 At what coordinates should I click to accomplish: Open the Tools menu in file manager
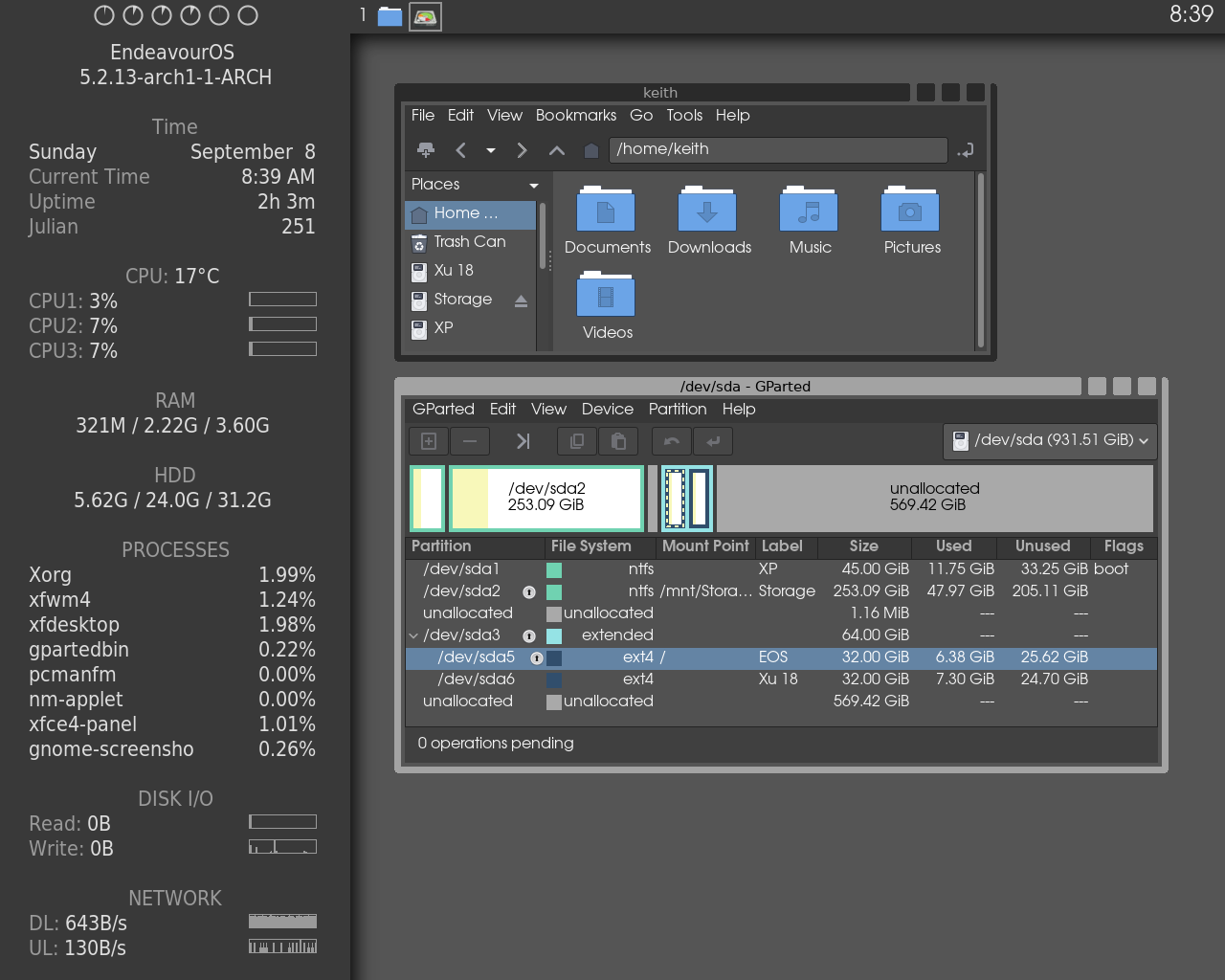684,115
